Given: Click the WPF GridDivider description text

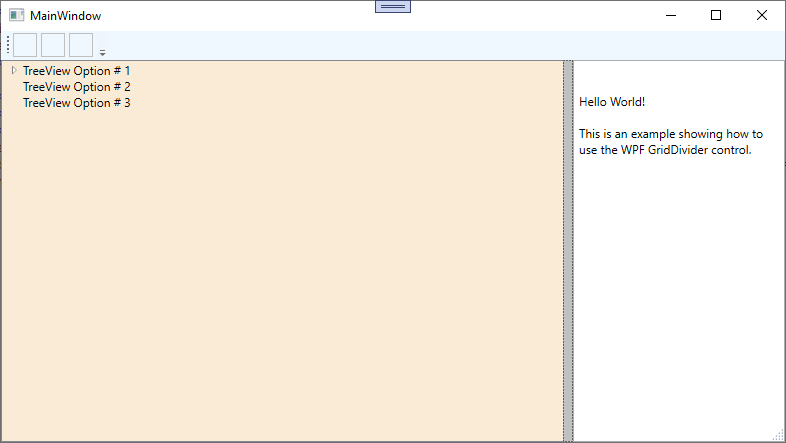Looking at the screenshot, I should coord(671,142).
